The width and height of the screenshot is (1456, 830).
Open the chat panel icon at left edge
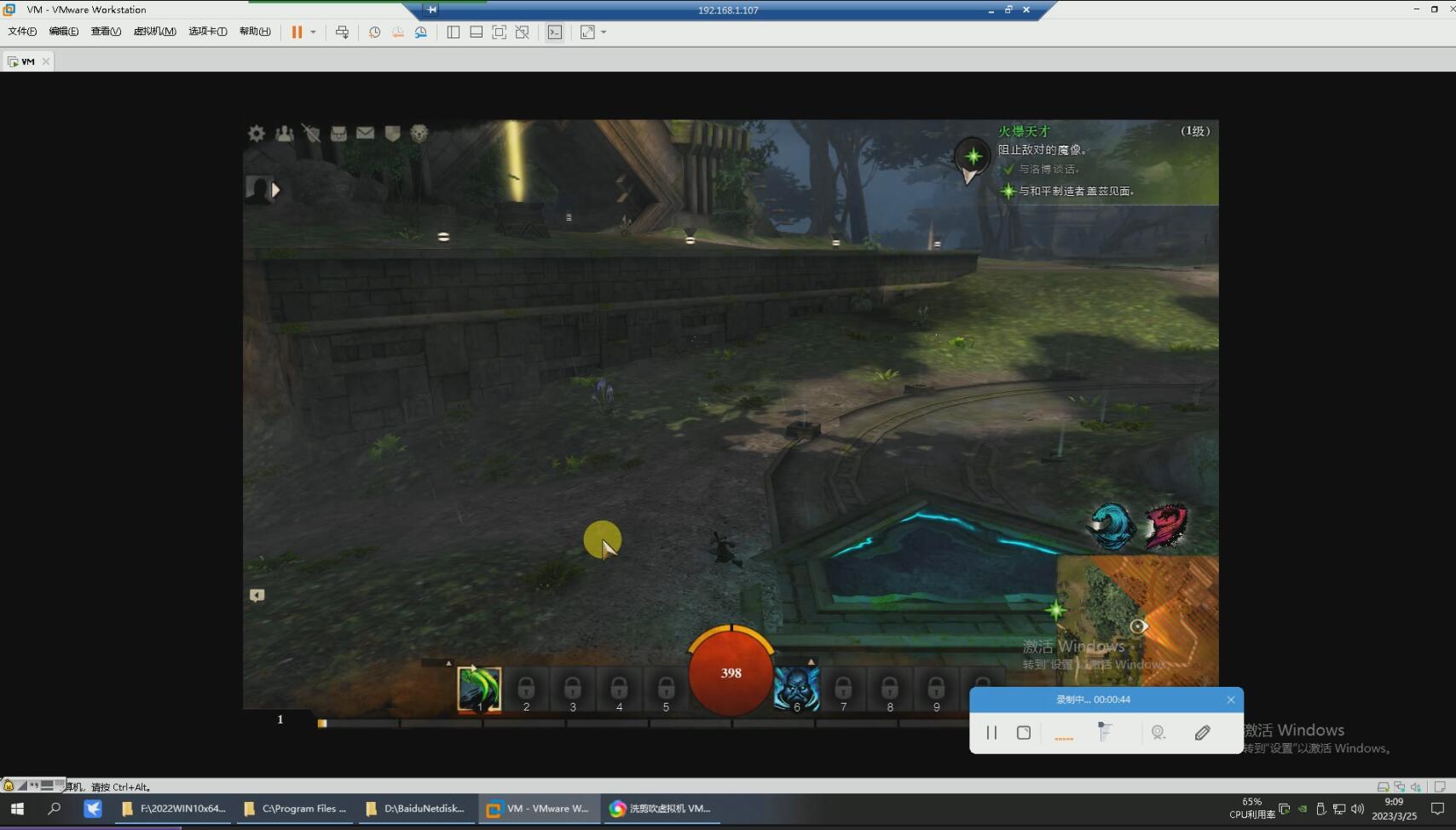point(257,595)
